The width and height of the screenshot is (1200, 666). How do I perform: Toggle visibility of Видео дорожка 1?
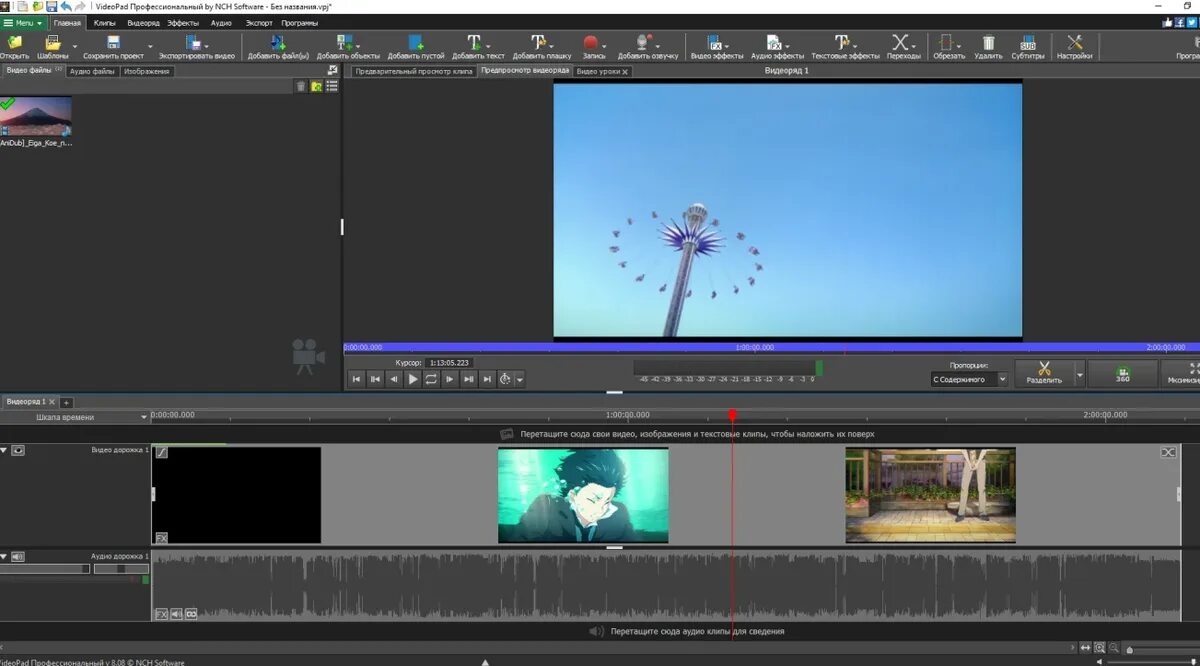[x=18, y=451]
